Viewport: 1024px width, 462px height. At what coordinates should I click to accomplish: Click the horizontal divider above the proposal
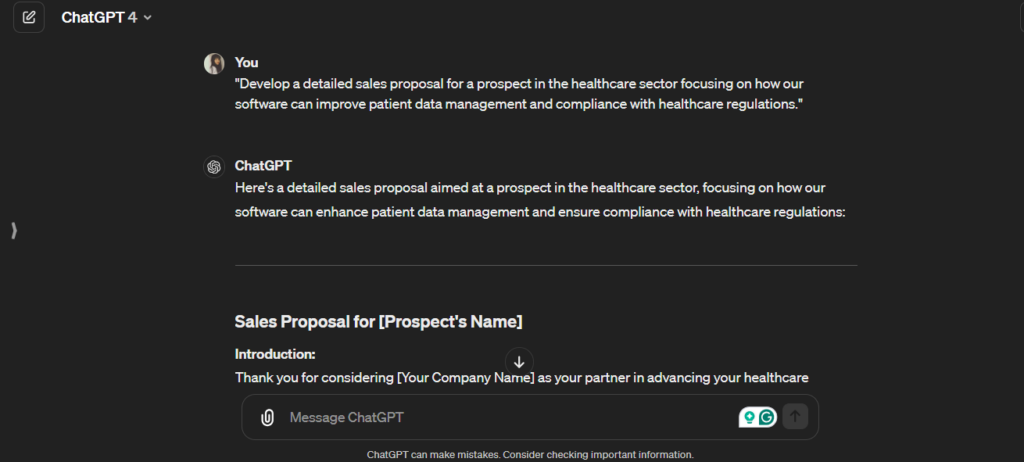click(546, 265)
